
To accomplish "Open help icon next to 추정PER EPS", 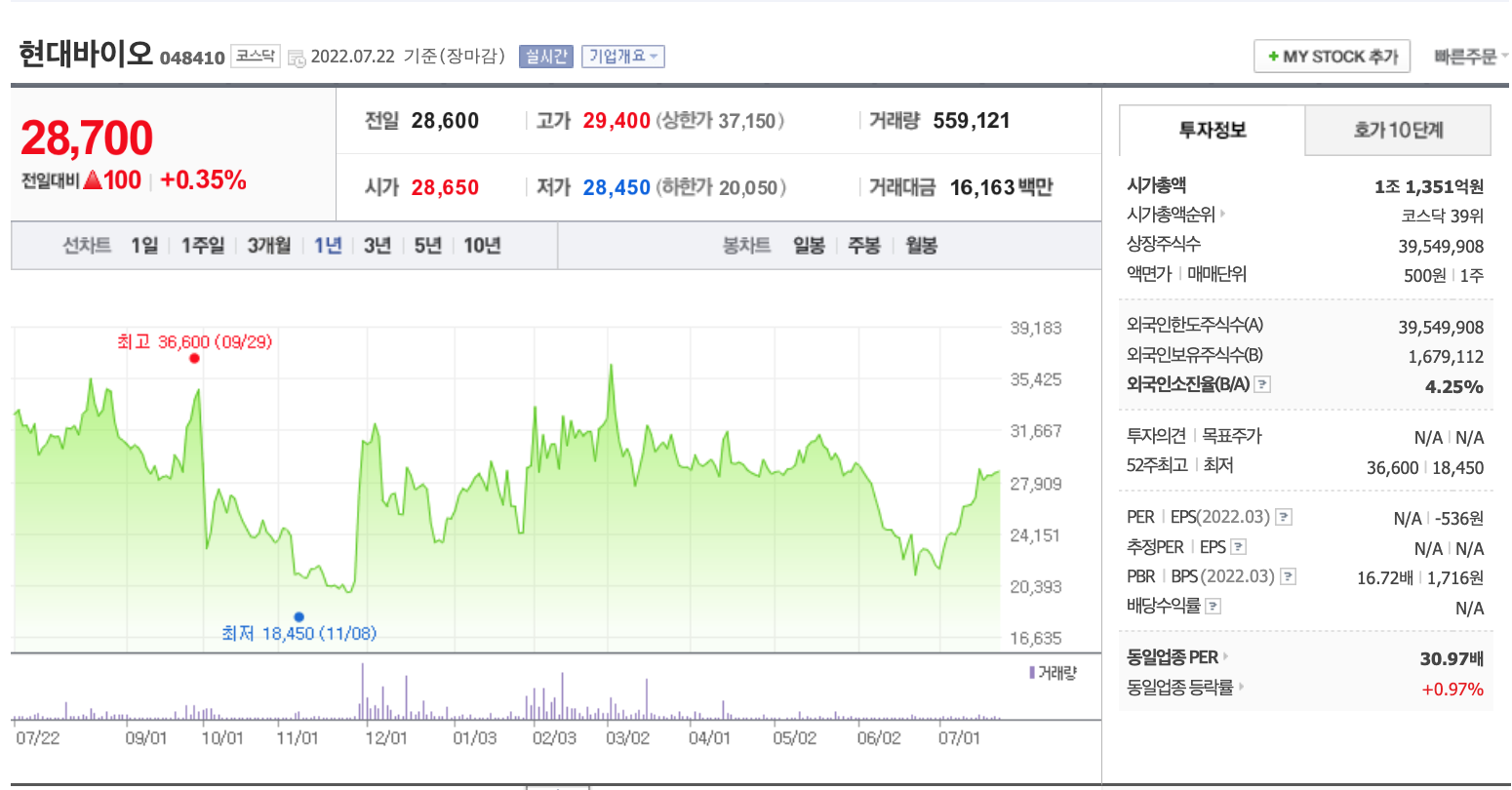I will point(1239,547).
